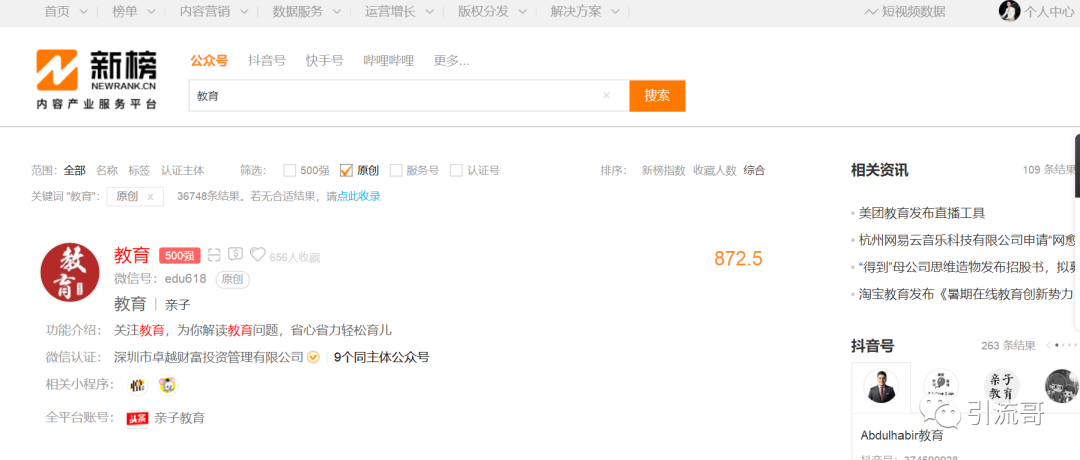Viewport: 1080px width, 460px height.
Task: Open news 淘宝教育发布《暑期在线教育创新势力
Action: pos(966,294)
